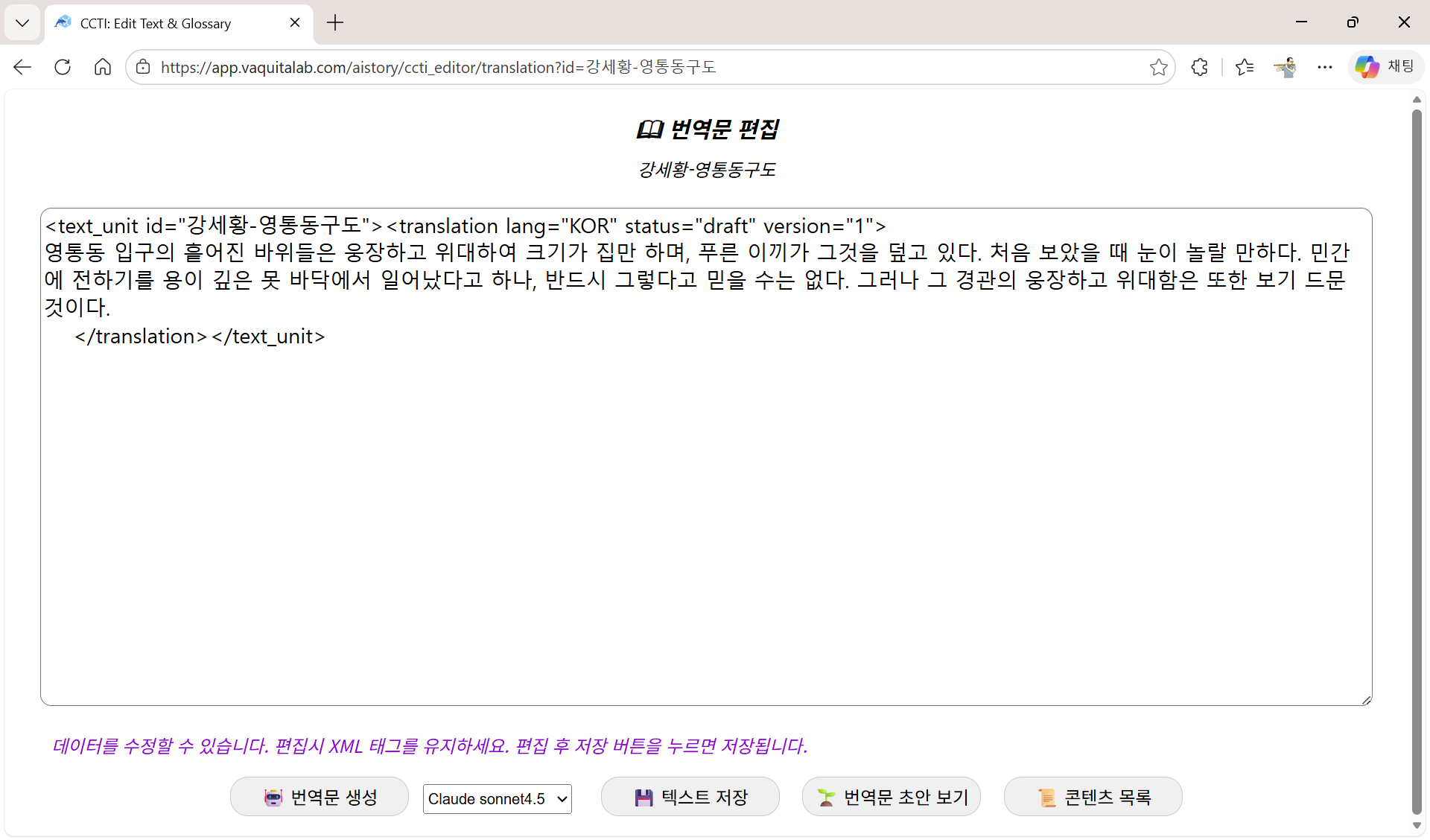Click the 콘텐츠 목록 button

(x=1093, y=797)
